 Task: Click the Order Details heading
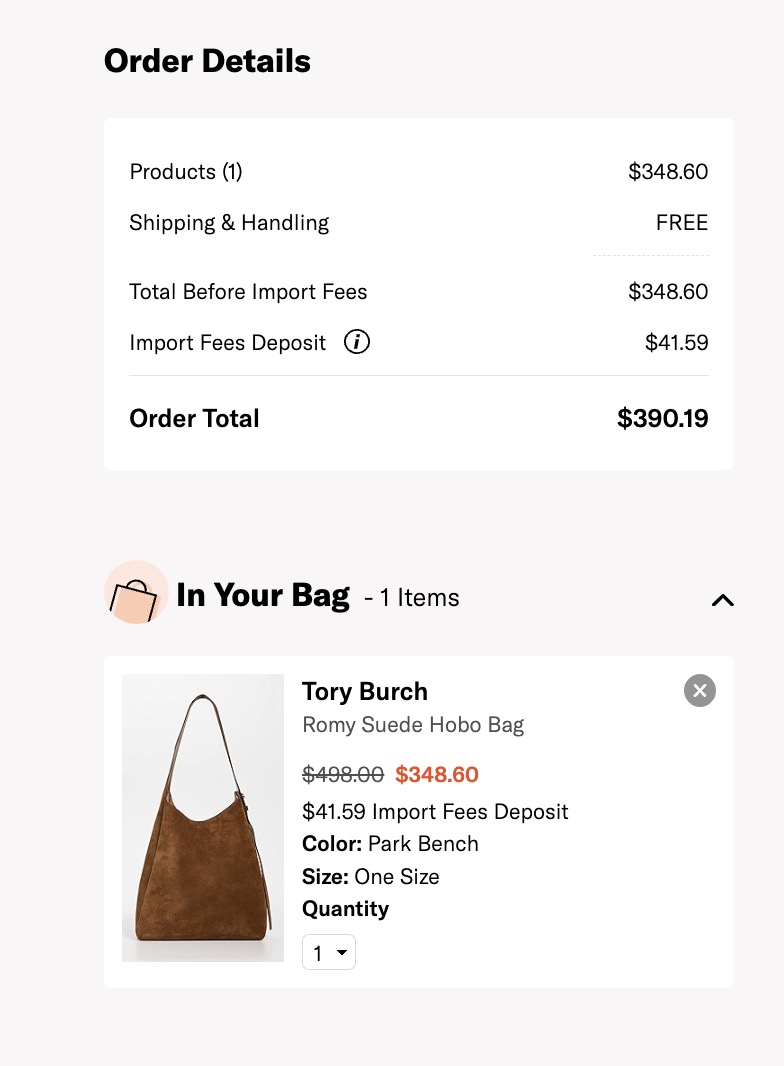[207, 61]
